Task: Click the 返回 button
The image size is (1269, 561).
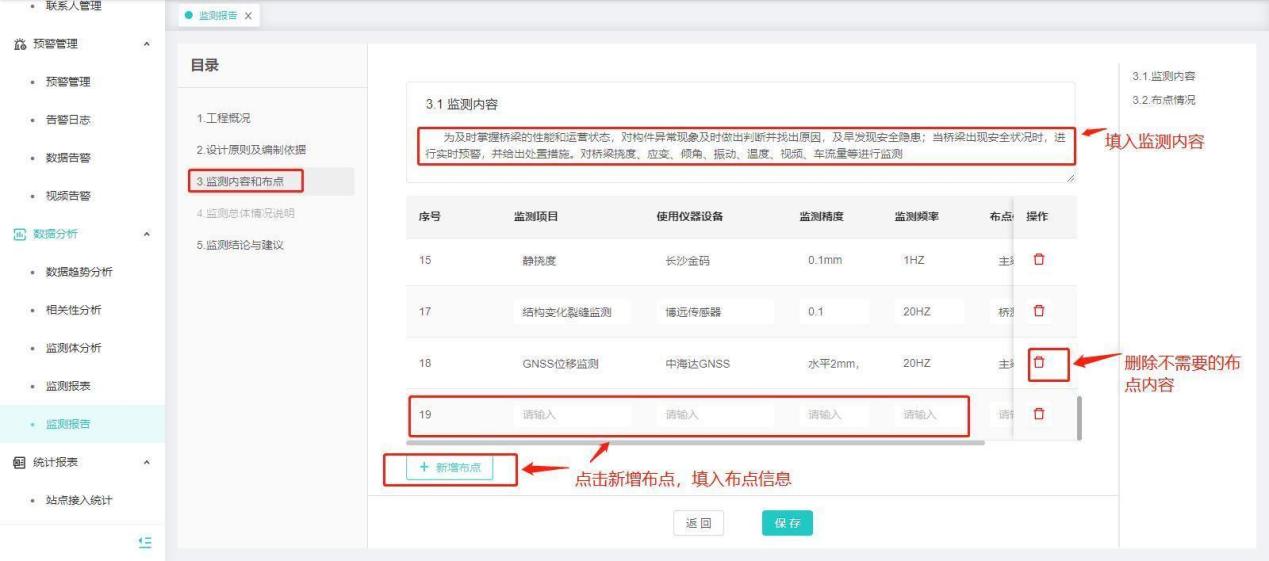Action: (698, 523)
